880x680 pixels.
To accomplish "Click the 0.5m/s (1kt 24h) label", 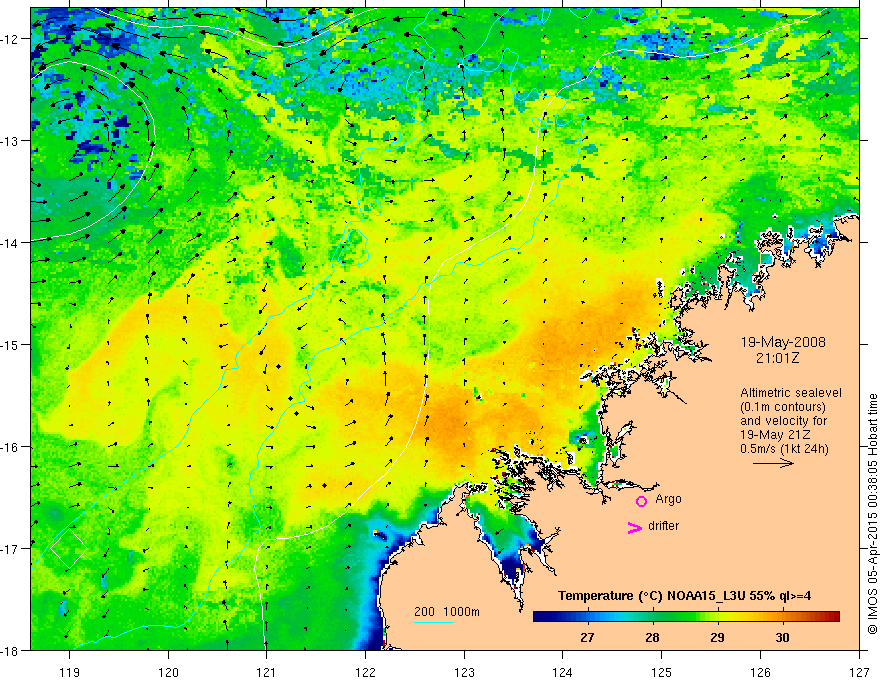I will 784,449.
